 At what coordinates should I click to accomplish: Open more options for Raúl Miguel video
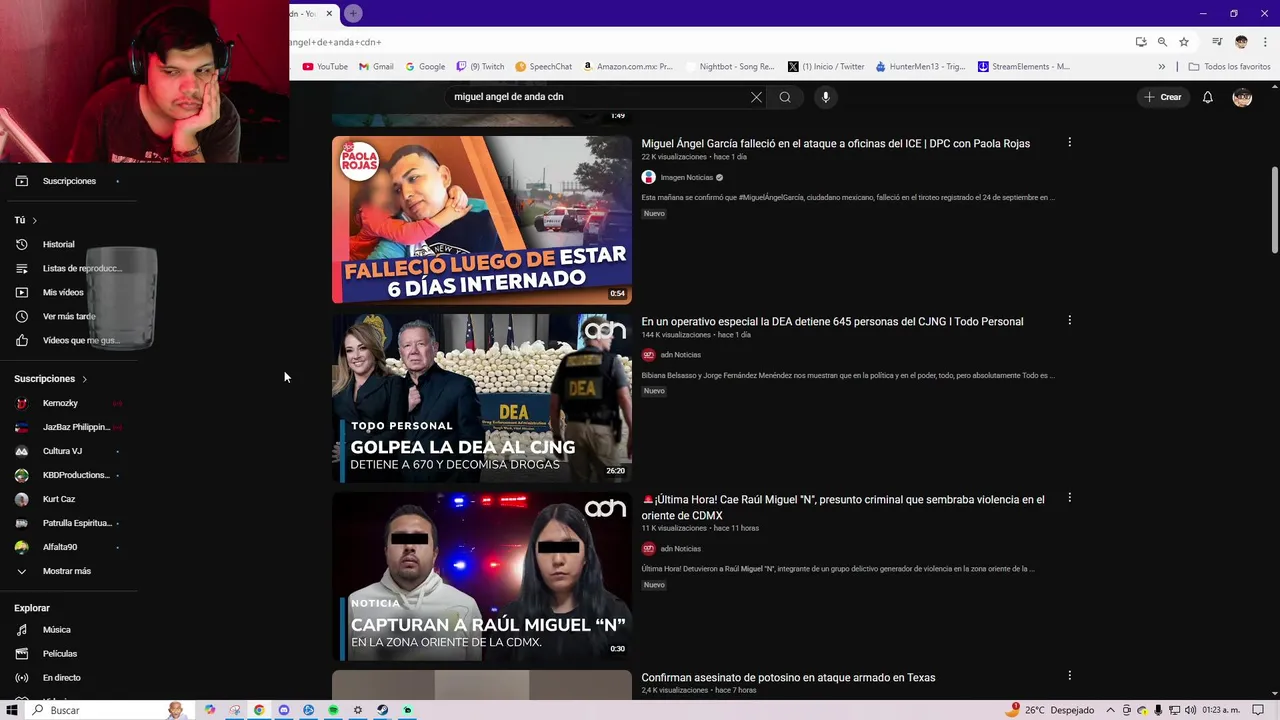click(x=1069, y=498)
